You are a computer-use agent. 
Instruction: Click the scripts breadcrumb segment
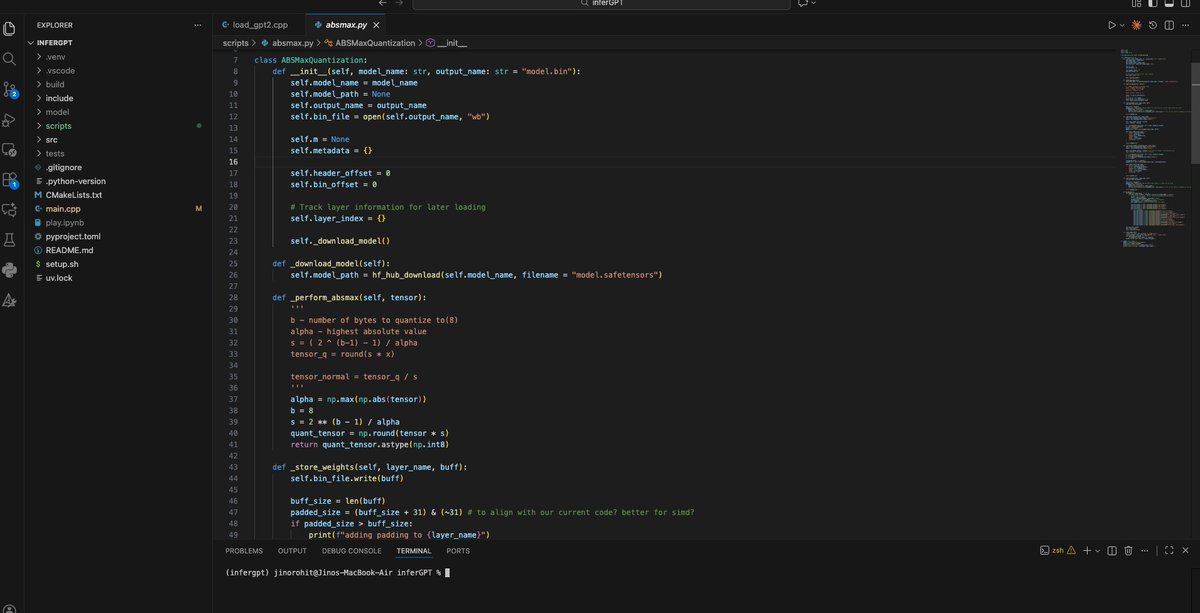click(236, 43)
